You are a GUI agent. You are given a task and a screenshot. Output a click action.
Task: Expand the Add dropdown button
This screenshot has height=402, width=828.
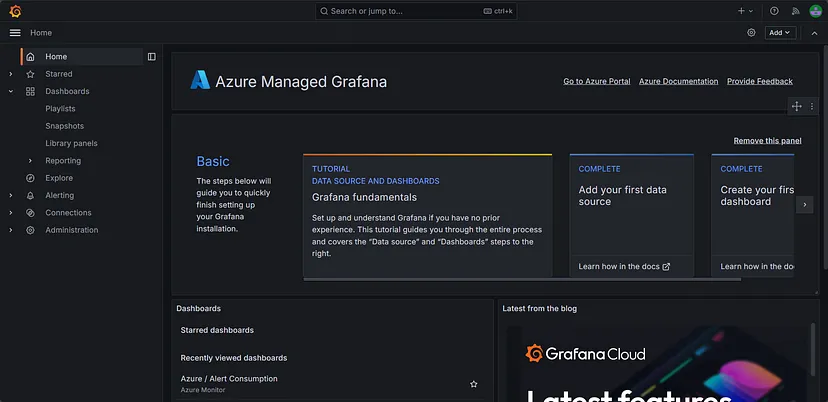pos(779,33)
